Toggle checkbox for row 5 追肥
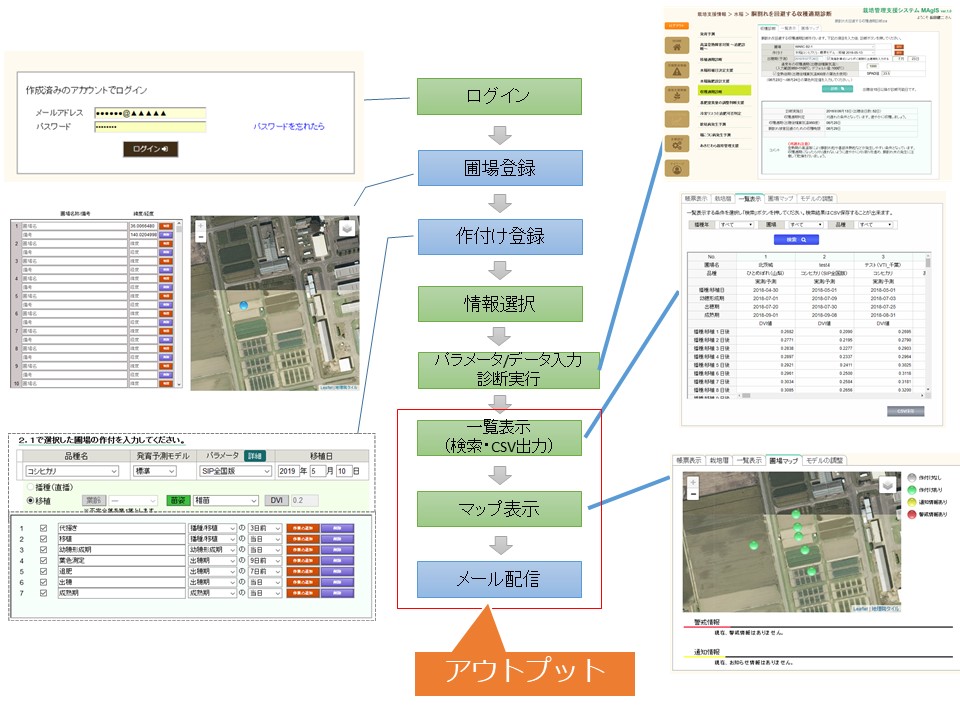This screenshot has width=960, height=720. 43,571
